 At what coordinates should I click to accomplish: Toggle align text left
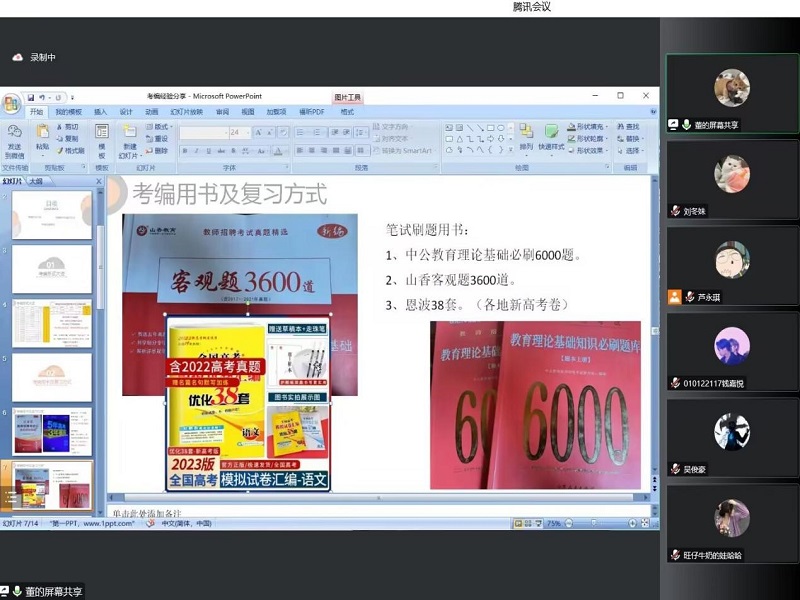(x=300, y=151)
